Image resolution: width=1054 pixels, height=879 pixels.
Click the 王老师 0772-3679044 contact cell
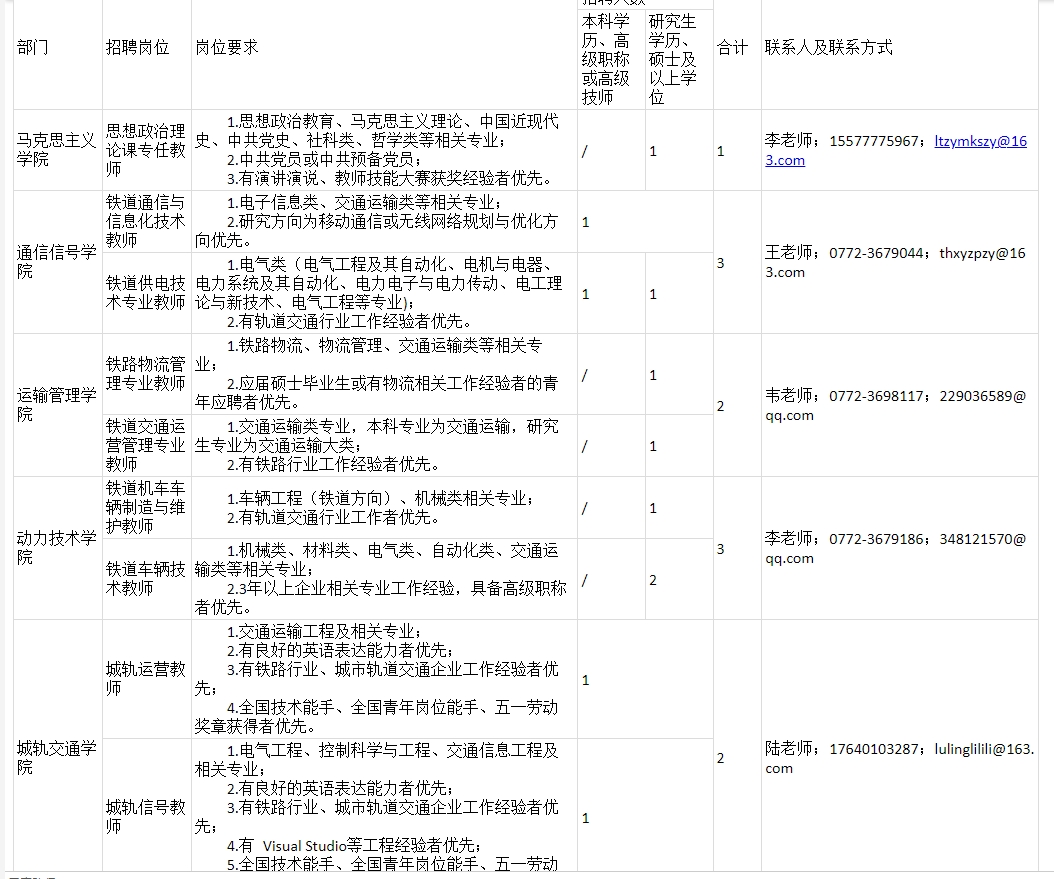(x=899, y=262)
